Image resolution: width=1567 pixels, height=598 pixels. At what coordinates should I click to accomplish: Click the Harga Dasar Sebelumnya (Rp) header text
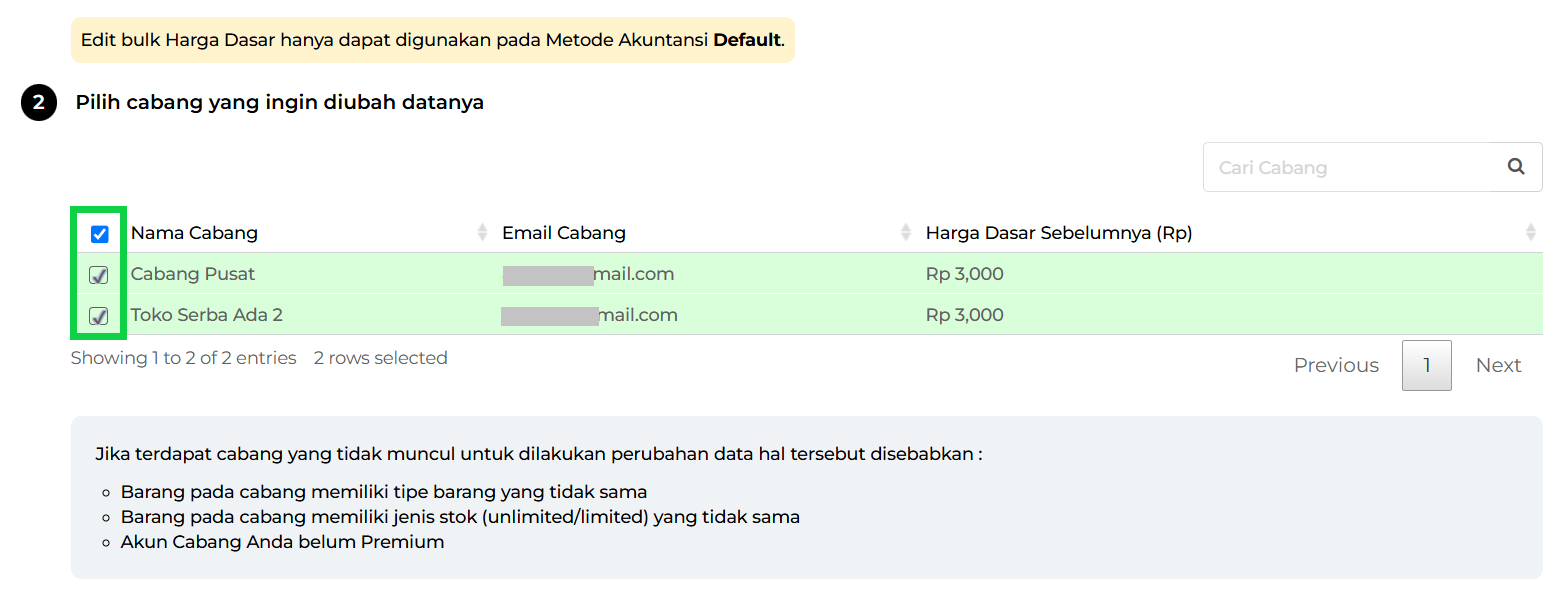pos(1058,233)
